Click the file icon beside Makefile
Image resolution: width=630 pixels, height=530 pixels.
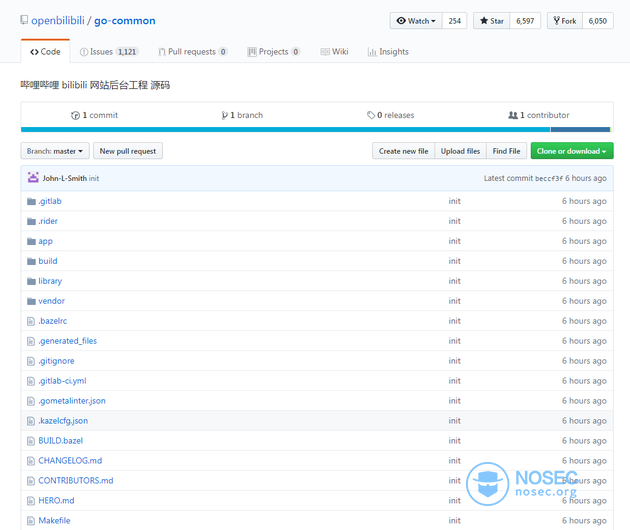pos(31,521)
